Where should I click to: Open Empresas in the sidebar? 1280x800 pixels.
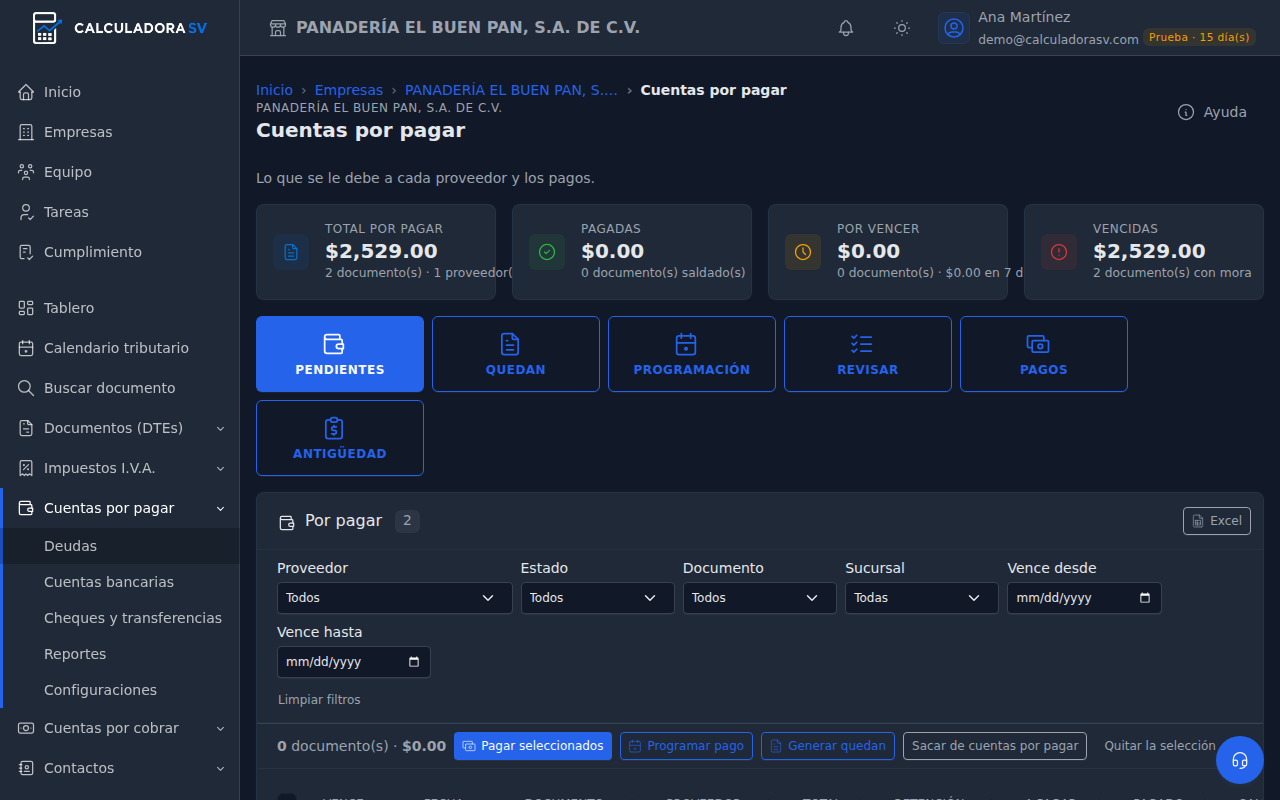(120, 132)
